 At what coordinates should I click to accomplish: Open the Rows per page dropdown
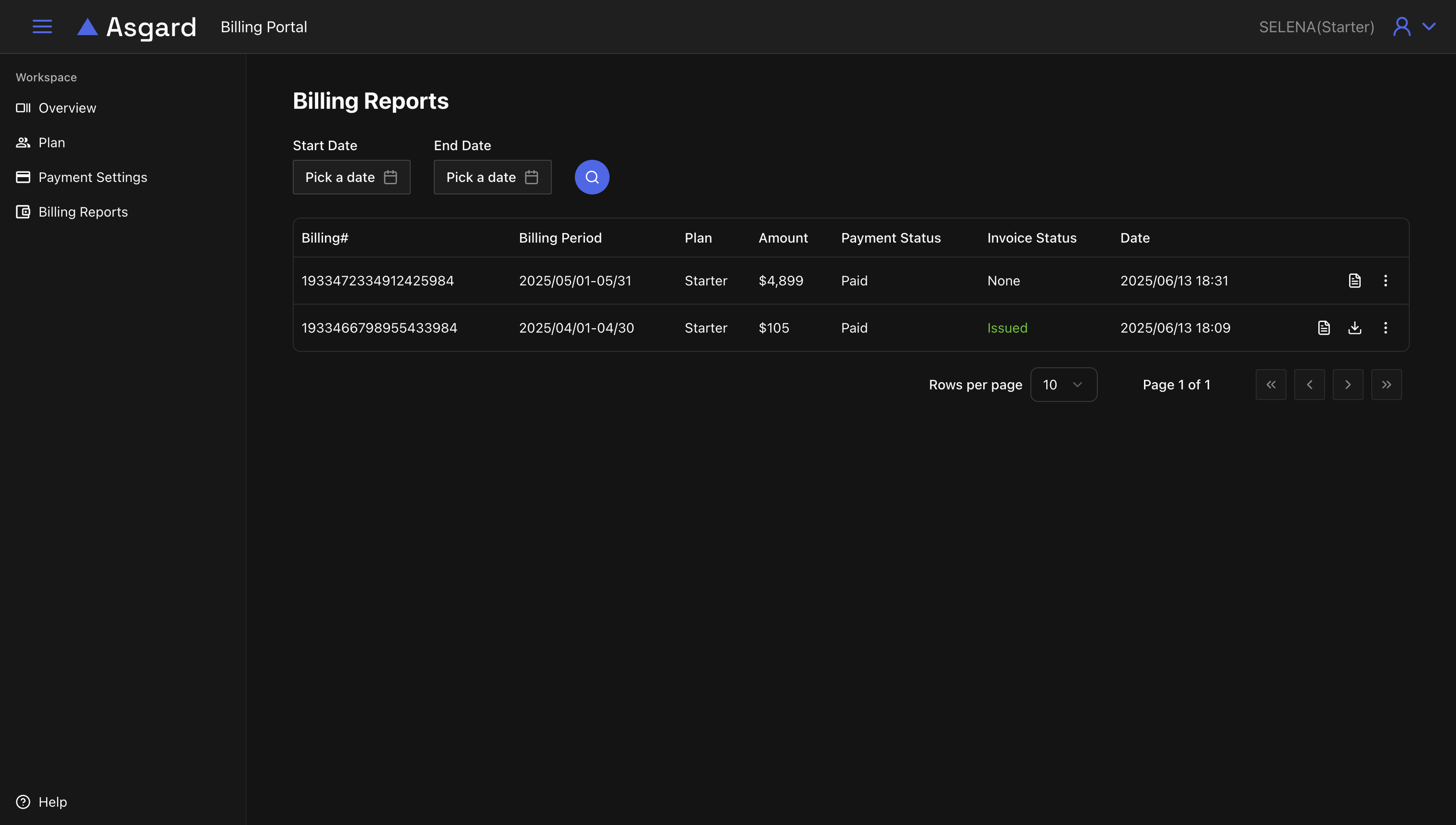1063,385
